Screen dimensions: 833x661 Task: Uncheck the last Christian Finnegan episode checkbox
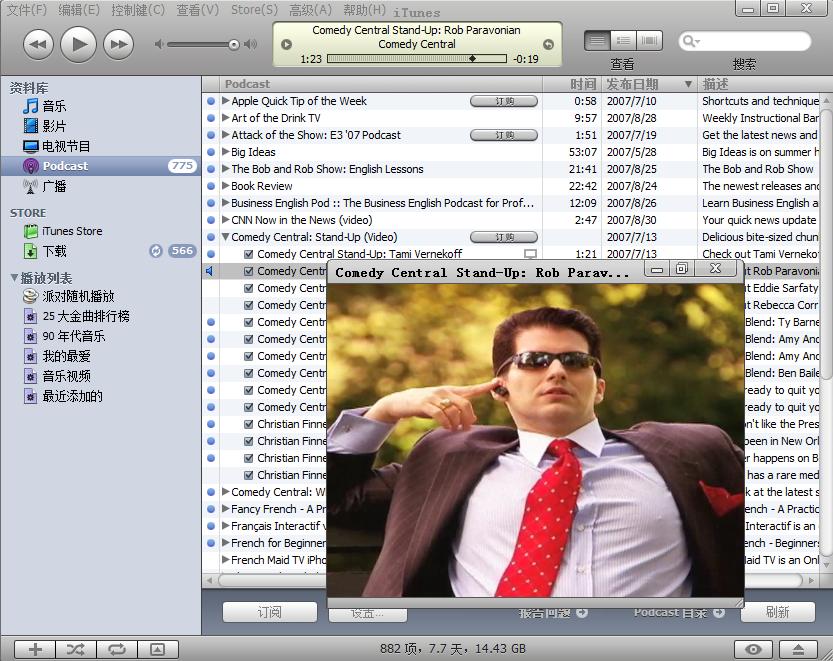pos(248,475)
